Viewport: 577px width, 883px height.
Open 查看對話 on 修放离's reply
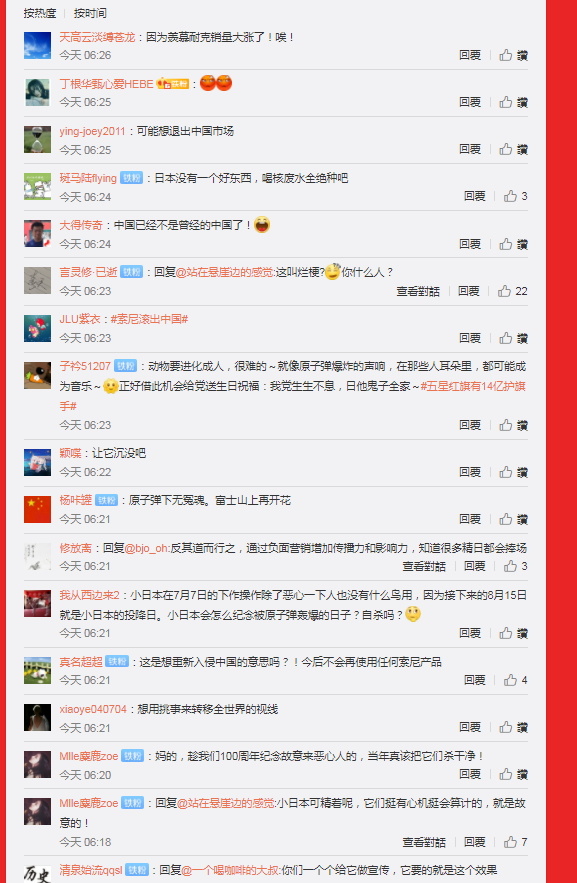423,566
